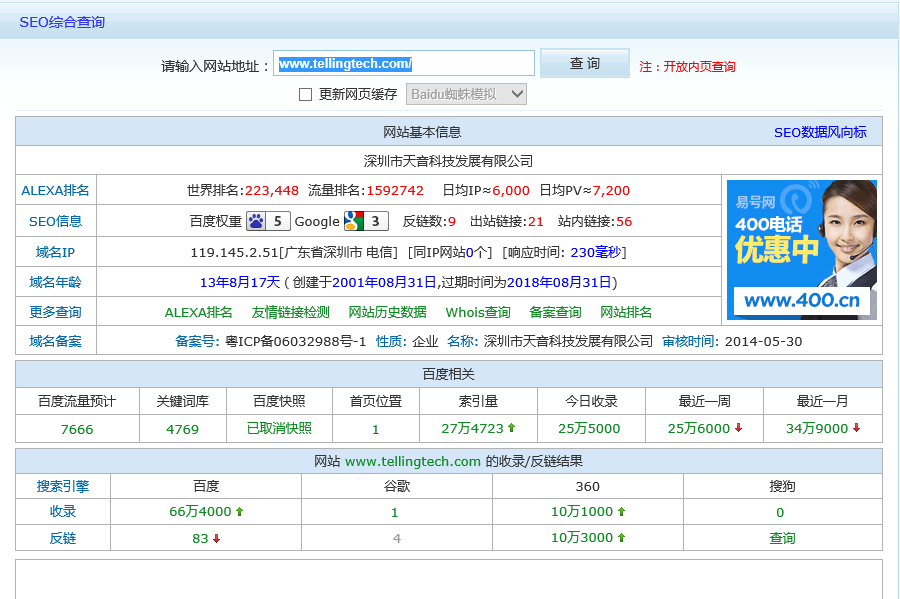
Task: Open the Baidu蜘蛛模拟 dropdown
Action: pos(465,94)
